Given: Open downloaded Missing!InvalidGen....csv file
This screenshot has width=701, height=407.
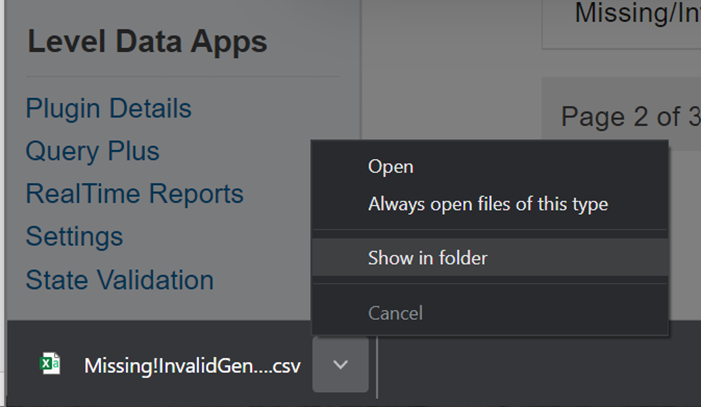Looking at the screenshot, I should [x=192, y=366].
